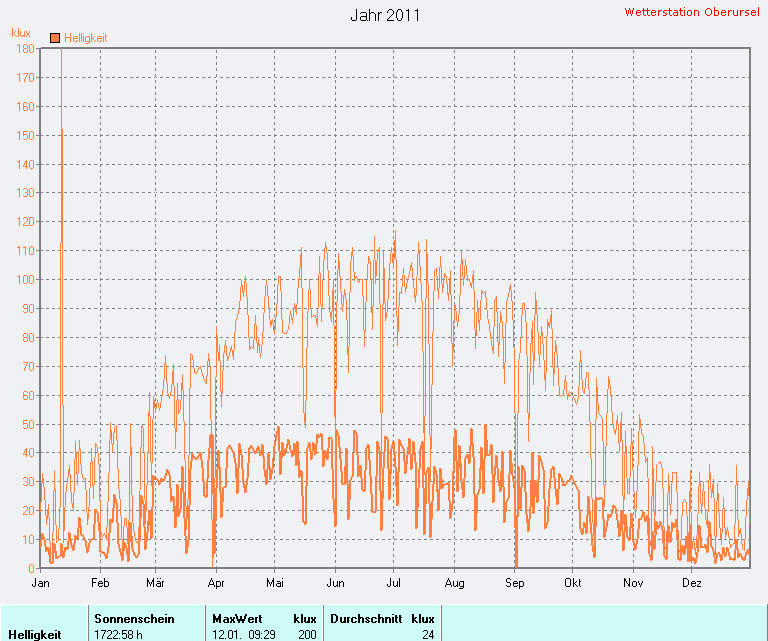Screen dimensions: 768x641
Task: Click the Helligkeit legend label
Action: [x=86, y=38]
